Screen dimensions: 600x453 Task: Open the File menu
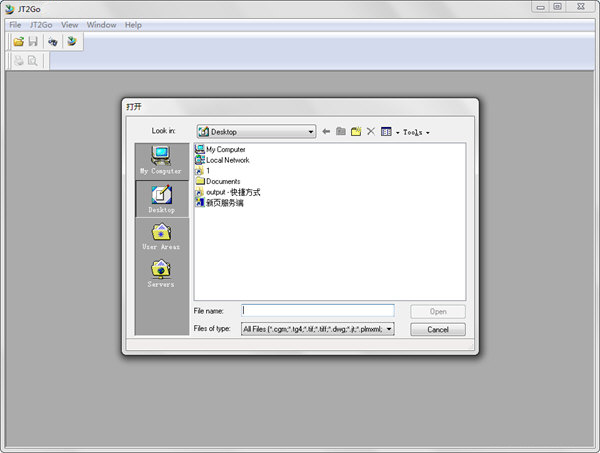pos(15,24)
